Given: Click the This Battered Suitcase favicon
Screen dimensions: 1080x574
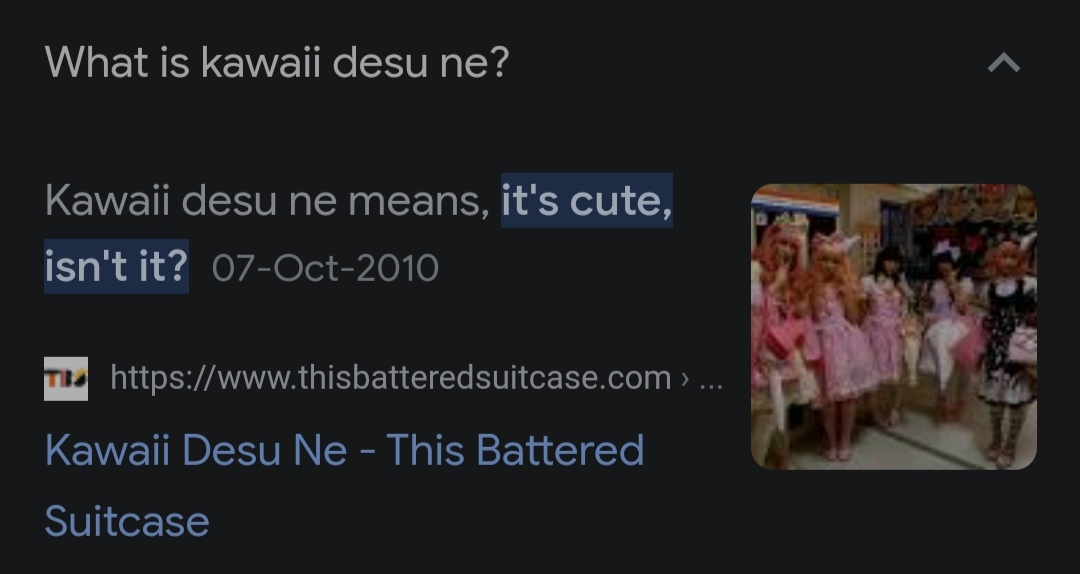Looking at the screenshot, I should 66,378.
